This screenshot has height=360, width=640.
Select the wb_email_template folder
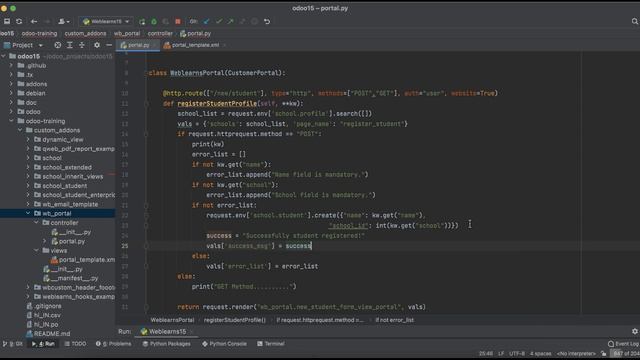point(70,204)
